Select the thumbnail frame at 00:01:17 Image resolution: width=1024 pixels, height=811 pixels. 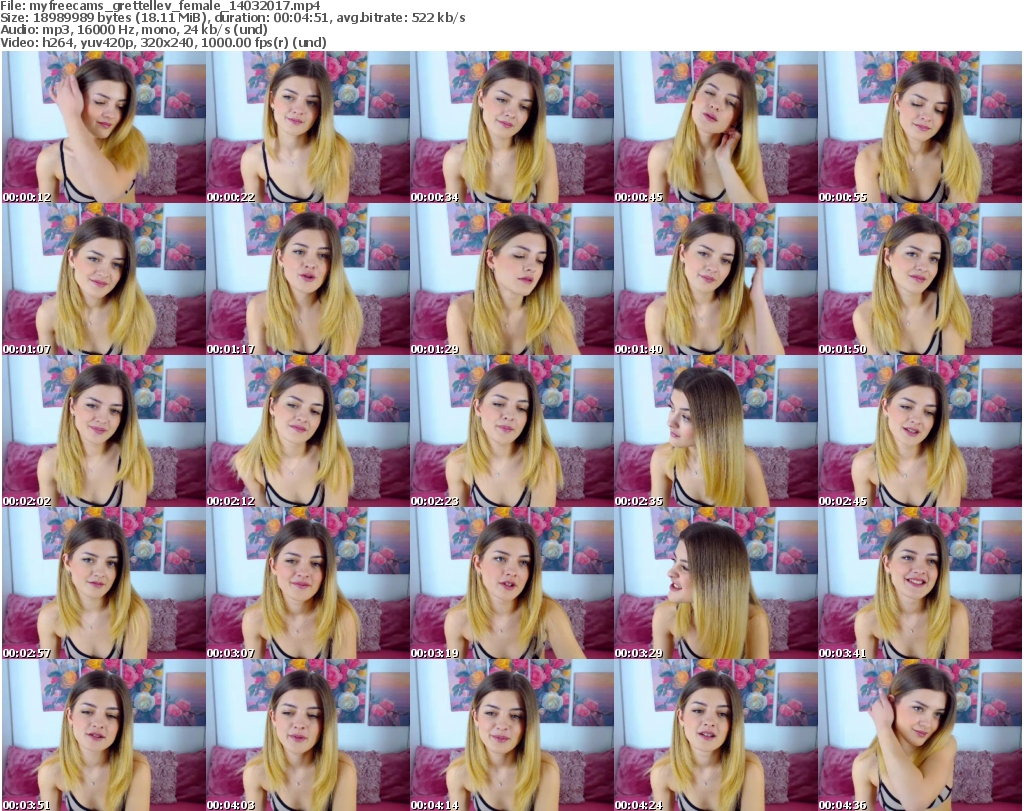click(308, 279)
